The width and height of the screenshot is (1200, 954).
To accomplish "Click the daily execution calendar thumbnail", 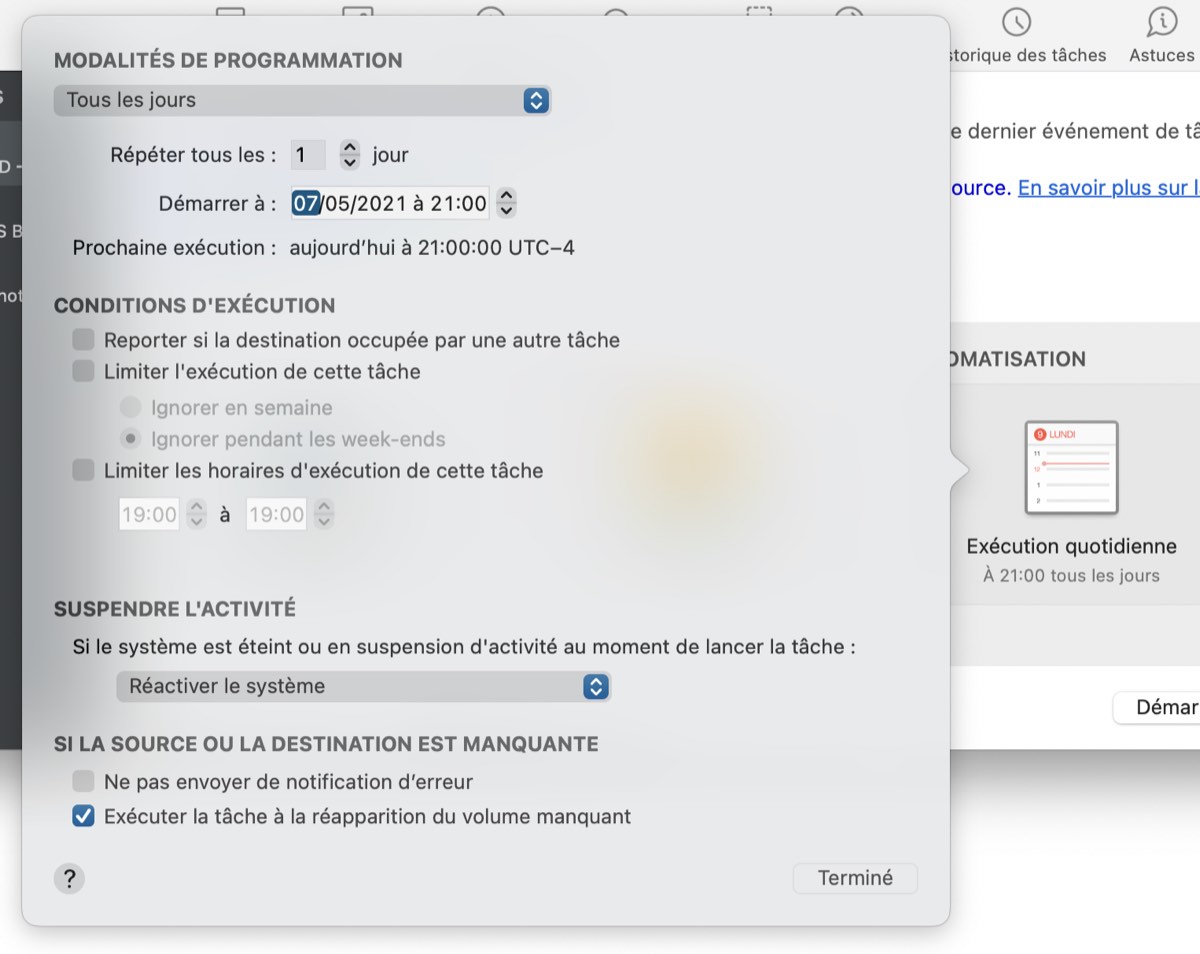I will (x=1071, y=468).
